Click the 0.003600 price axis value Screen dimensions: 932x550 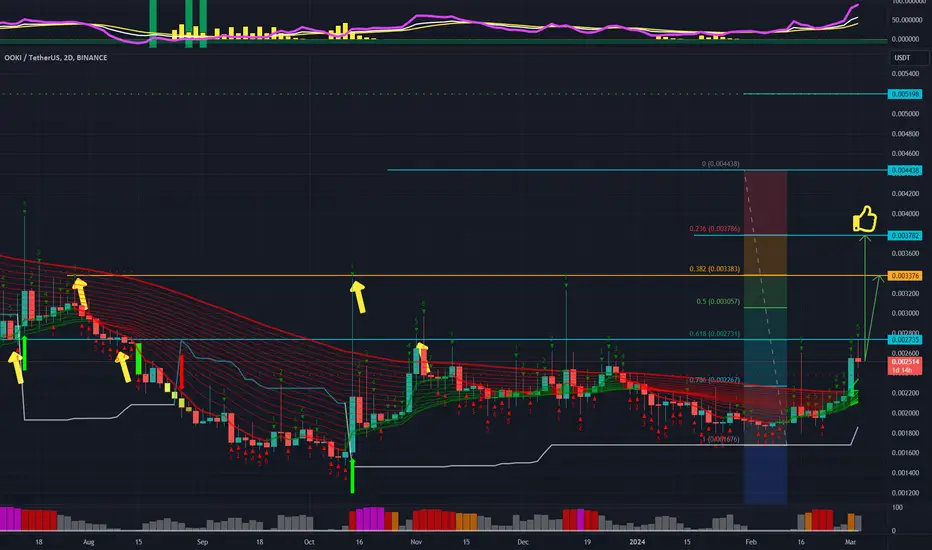[x=905, y=253]
